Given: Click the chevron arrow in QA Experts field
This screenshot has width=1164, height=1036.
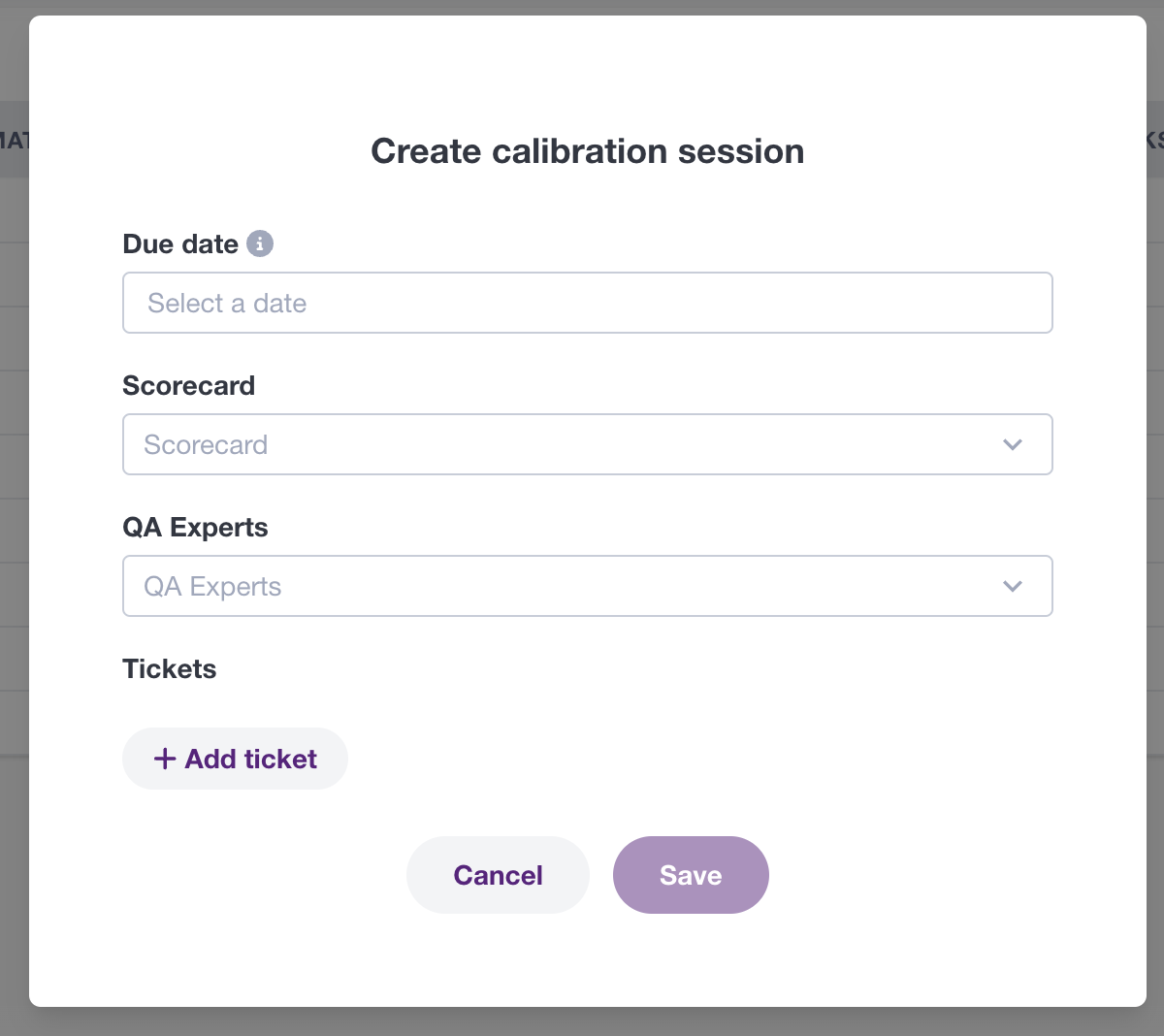Looking at the screenshot, I should (x=1013, y=586).
